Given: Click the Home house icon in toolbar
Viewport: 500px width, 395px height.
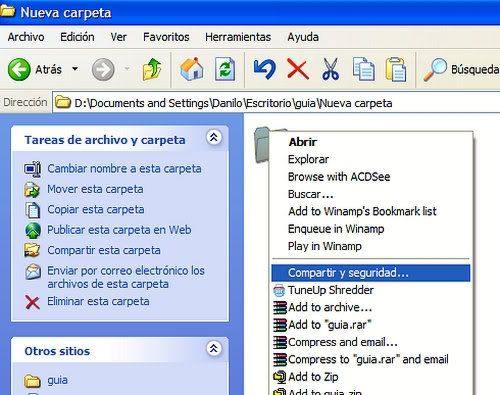Looking at the screenshot, I should pyautogui.click(x=192, y=69).
